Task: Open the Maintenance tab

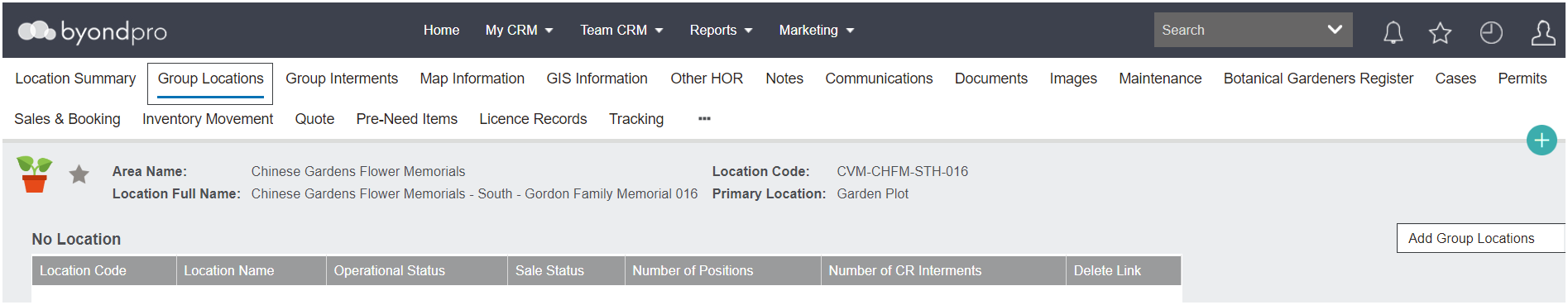Action: pos(1160,79)
